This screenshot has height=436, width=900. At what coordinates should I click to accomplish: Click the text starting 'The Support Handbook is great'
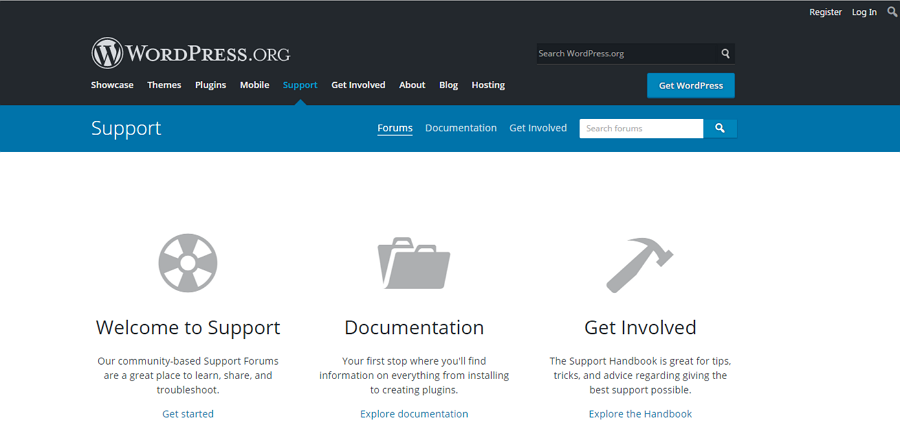pos(640,376)
